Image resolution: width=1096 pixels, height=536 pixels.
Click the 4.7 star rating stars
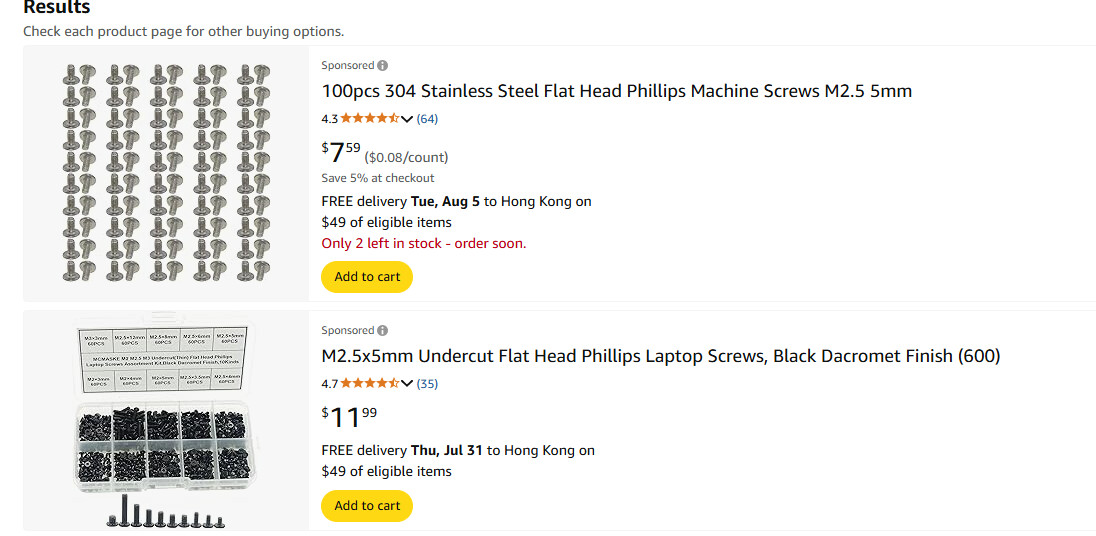coord(369,384)
